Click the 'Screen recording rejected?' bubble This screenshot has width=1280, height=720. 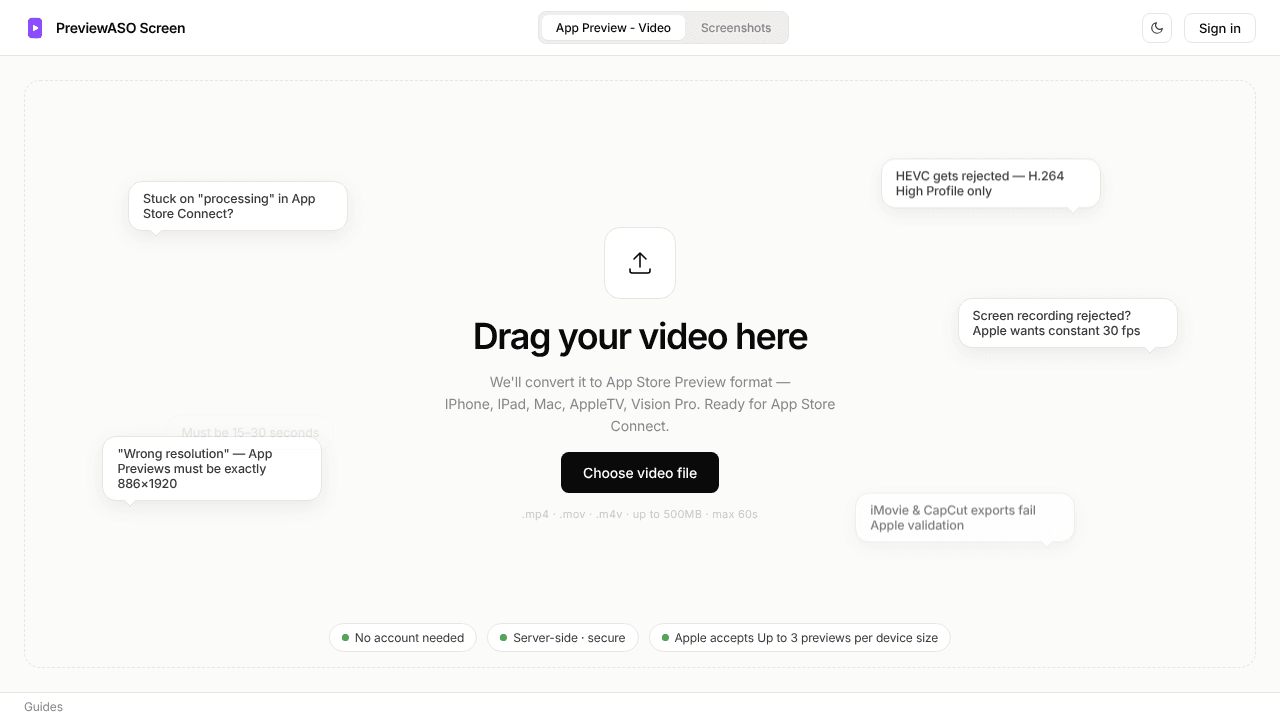1068,323
